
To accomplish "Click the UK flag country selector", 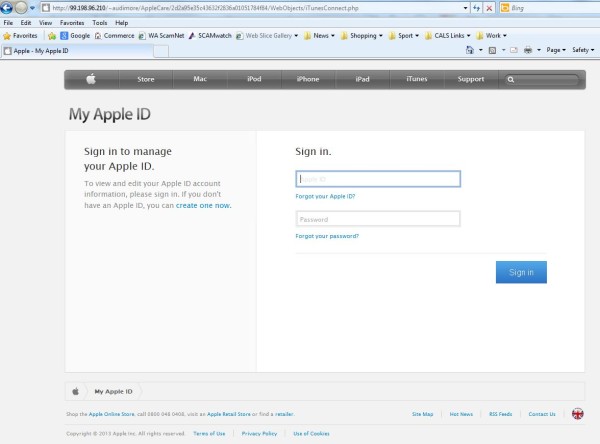I will point(578,414).
